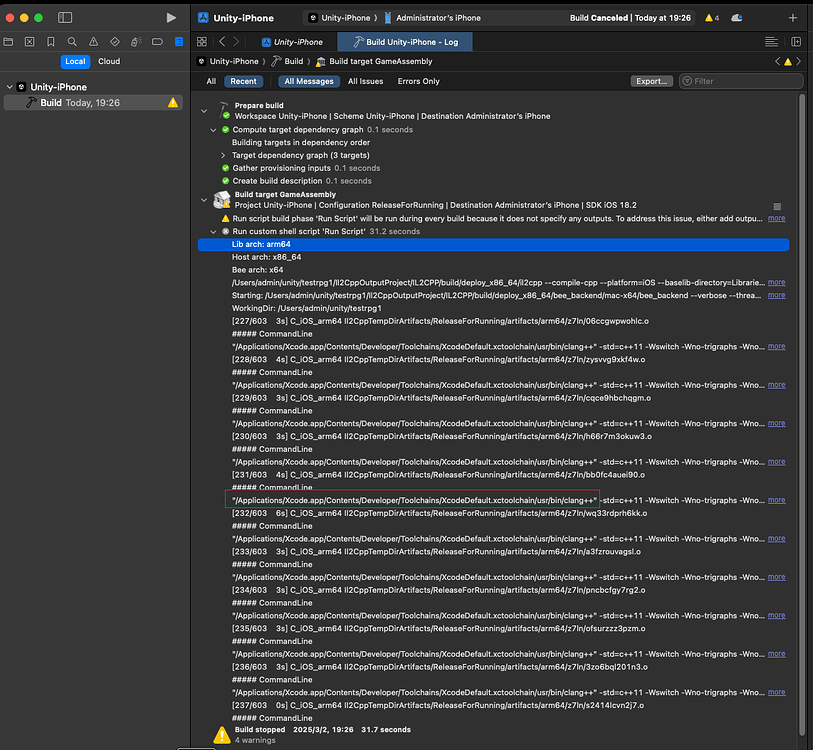Select the Local reports toggle
The image size is (819, 750).
pyautogui.click(x=75, y=61)
